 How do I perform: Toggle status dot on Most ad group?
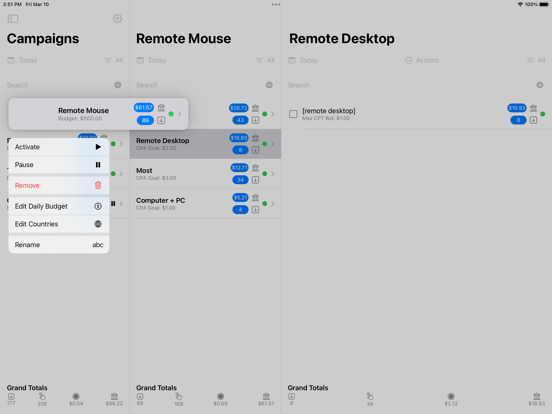click(x=265, y=174)
